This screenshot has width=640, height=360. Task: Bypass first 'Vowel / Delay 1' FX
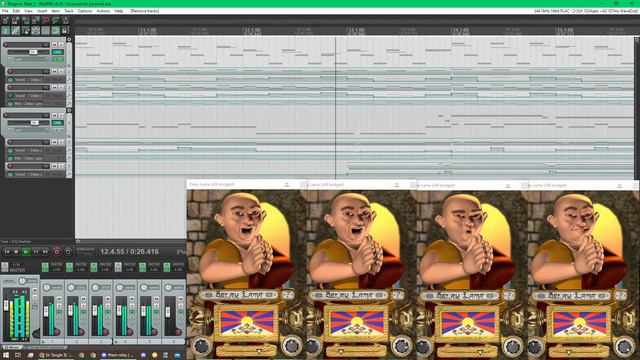[10, 80]
